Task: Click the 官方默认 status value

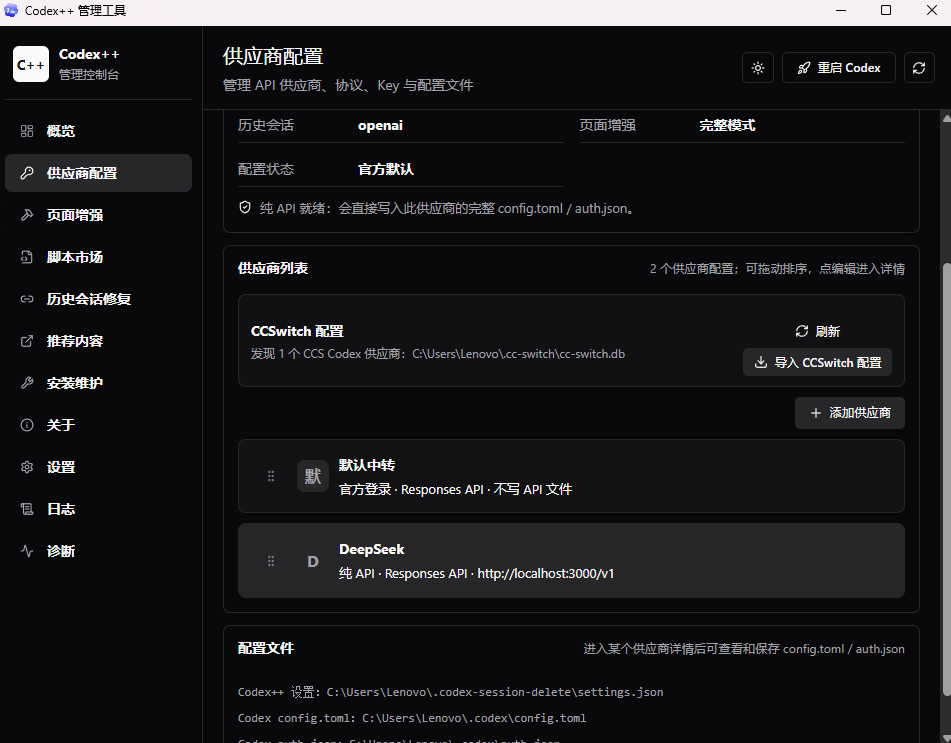Action: click(386, 169)
